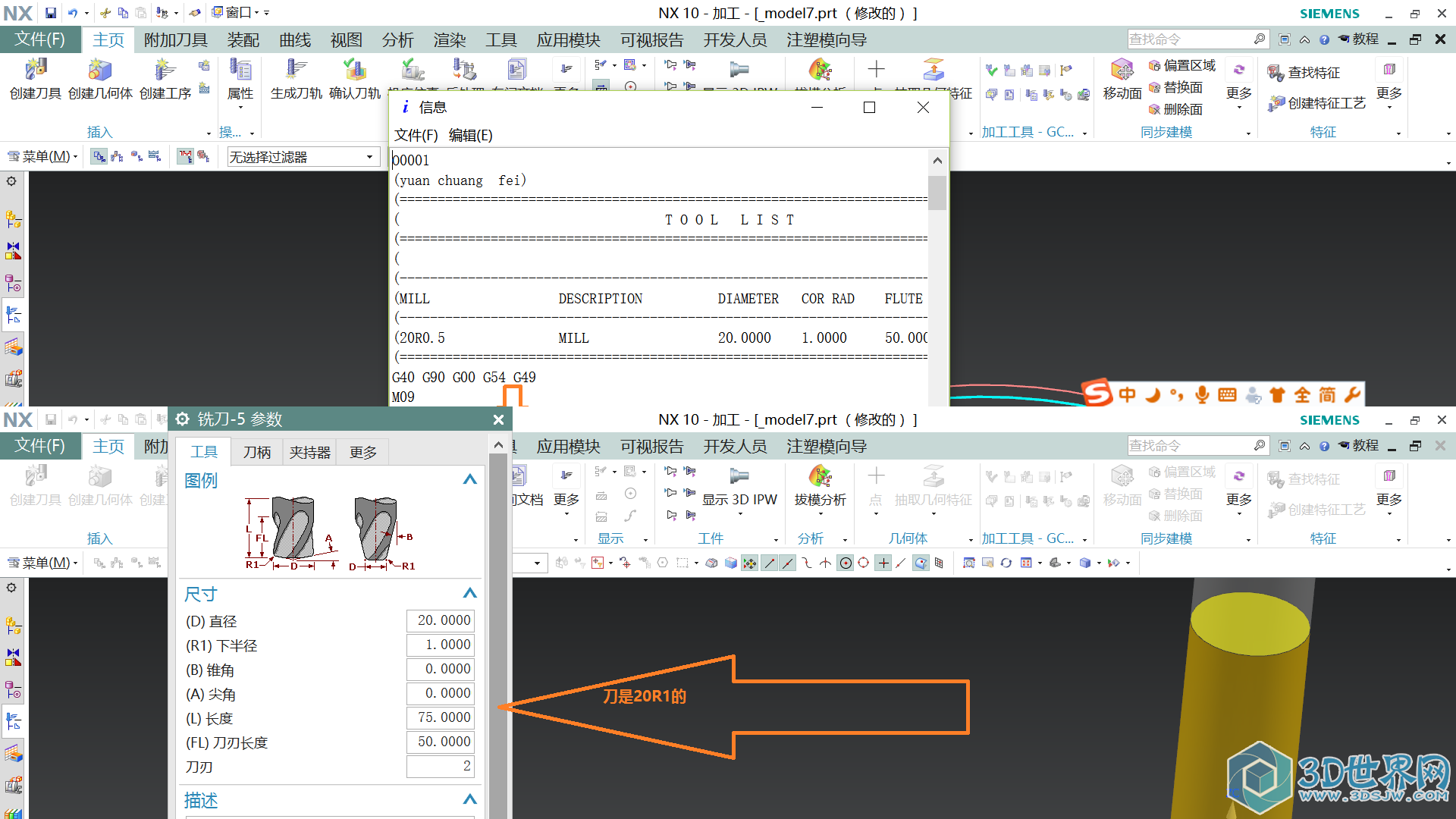Click the Sogou IME microphone icon
Screen dimensions: 1456x819
(1202, 394)
